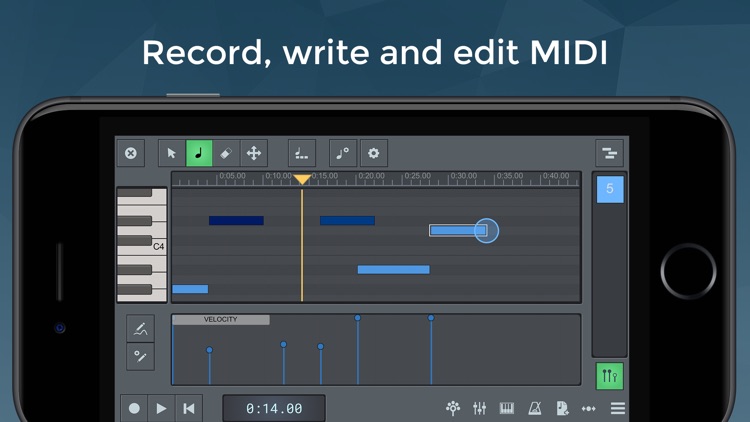Click the point edit pencil tool
The image size is (750, 422).
point(141,356)
